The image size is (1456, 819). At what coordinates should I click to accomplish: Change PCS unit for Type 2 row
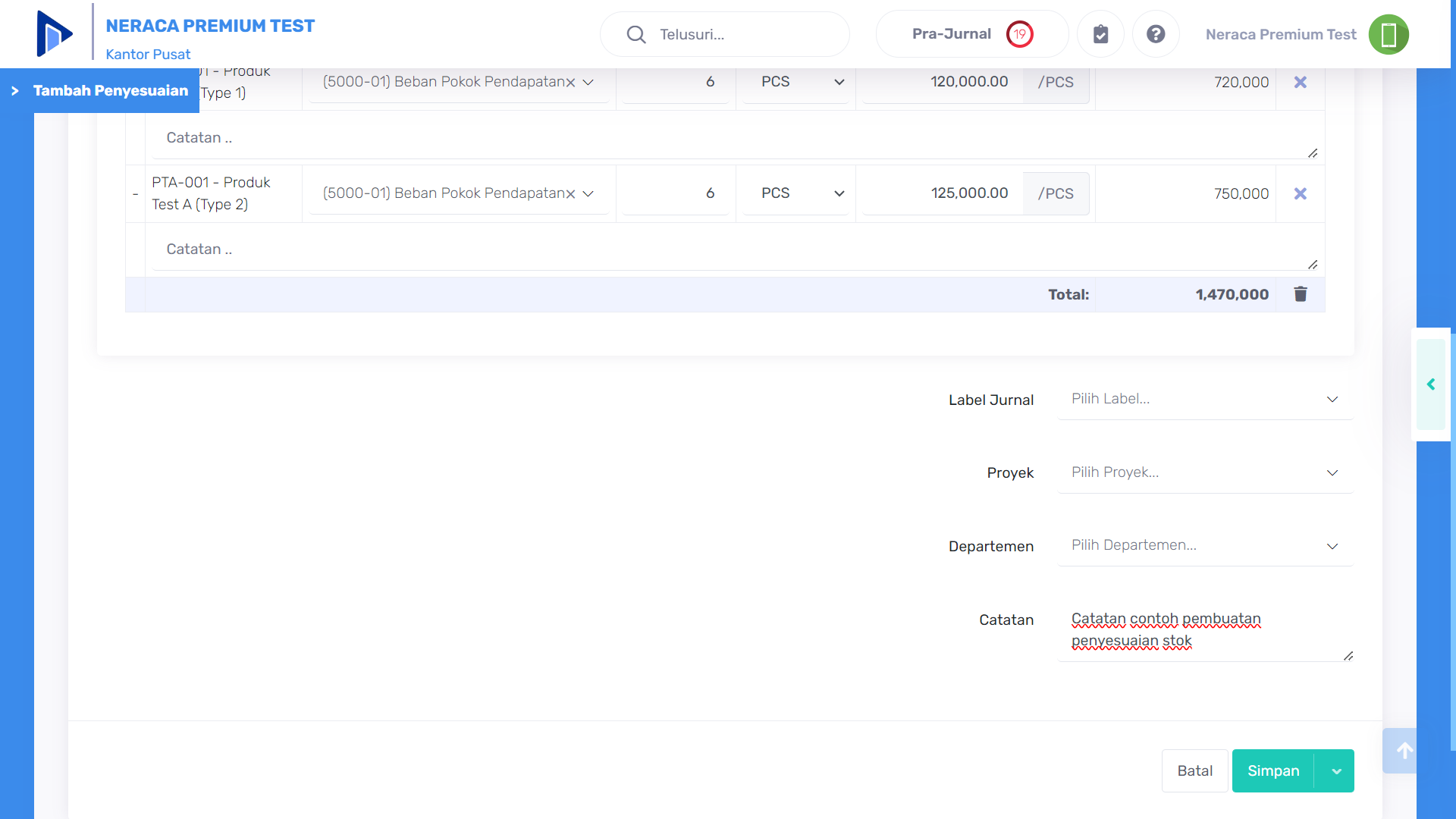tap(802, 193)
